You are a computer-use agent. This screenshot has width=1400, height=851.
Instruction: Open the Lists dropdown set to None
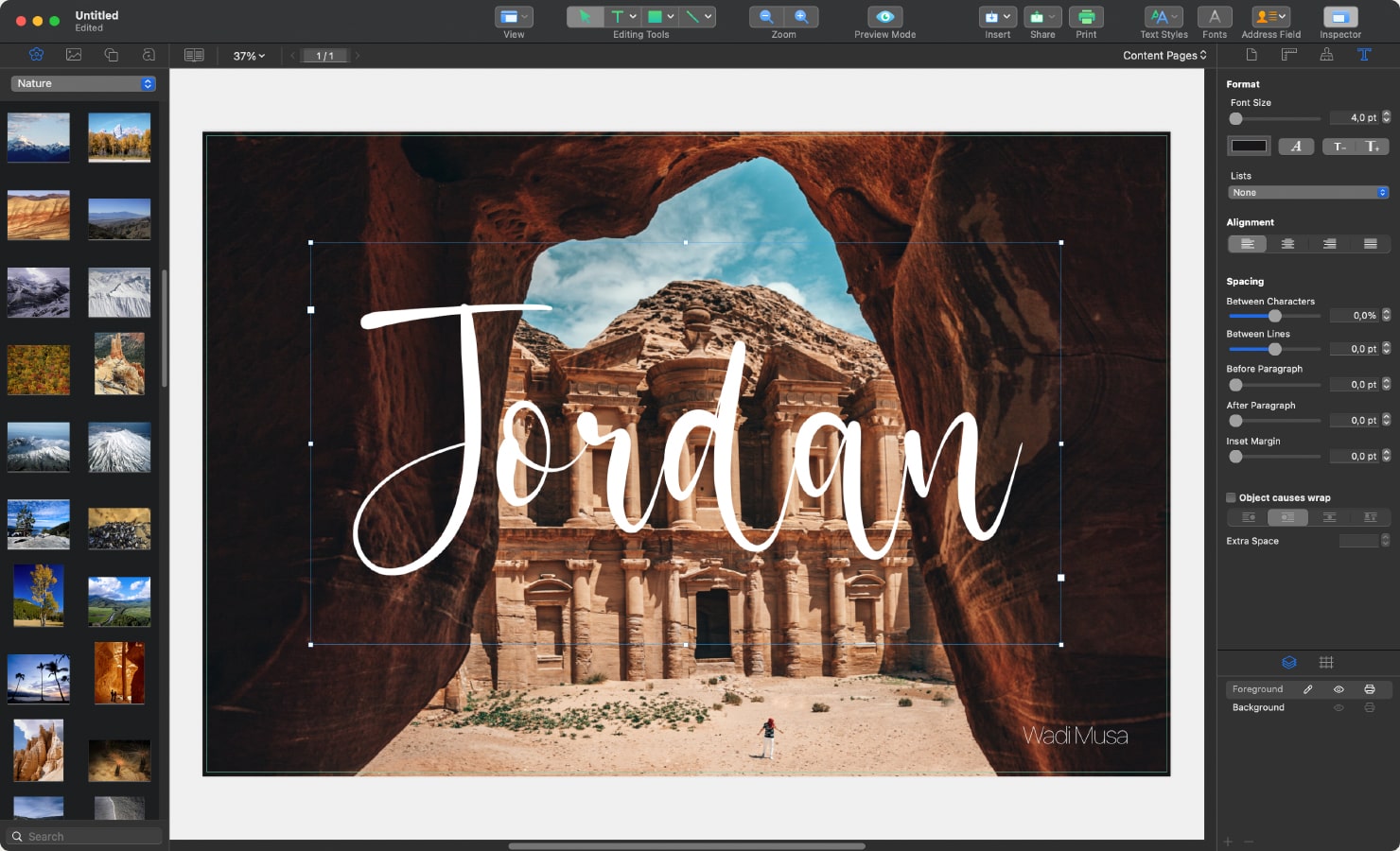point(1308,192)
